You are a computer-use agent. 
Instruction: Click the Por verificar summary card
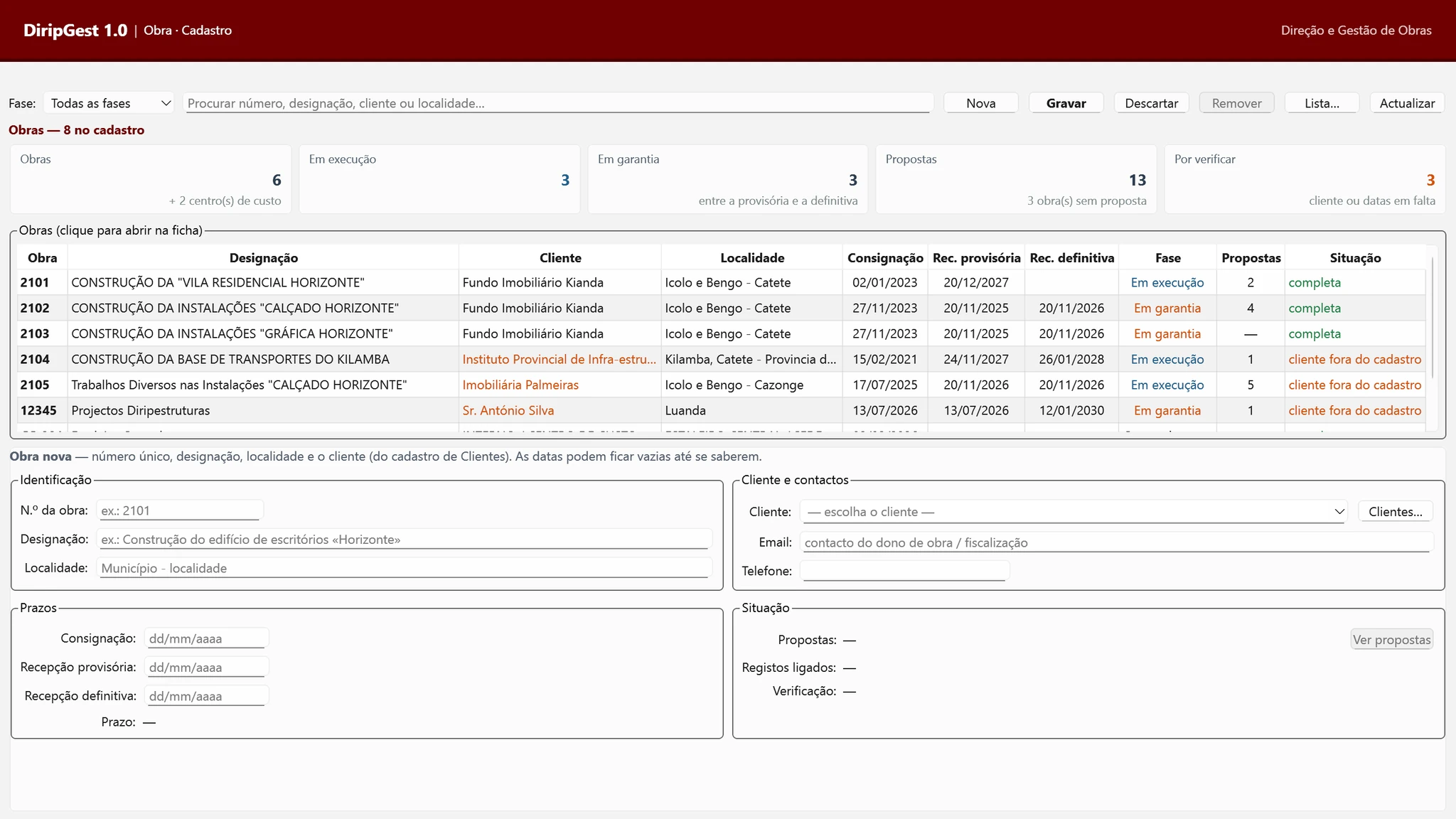[x=1305, y=179]
